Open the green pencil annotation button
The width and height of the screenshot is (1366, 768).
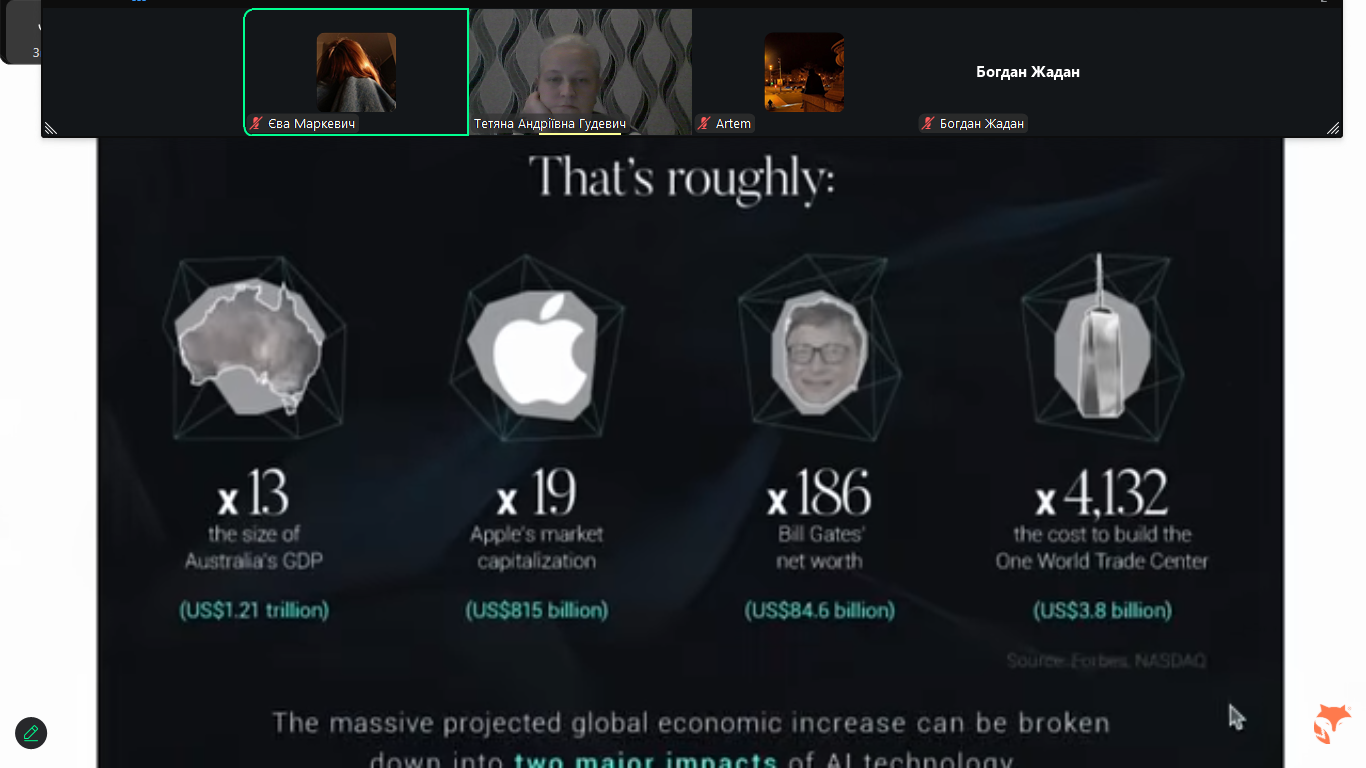pyautogui.click(x=31, y=733)
